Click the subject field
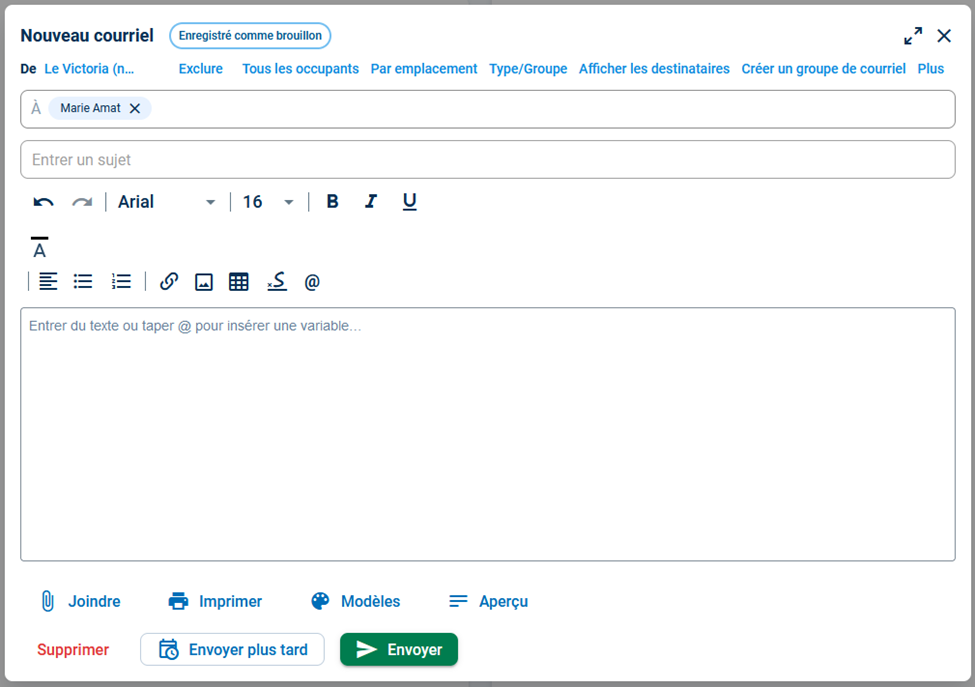The image size is (975, 687). [x=488, y=160]
